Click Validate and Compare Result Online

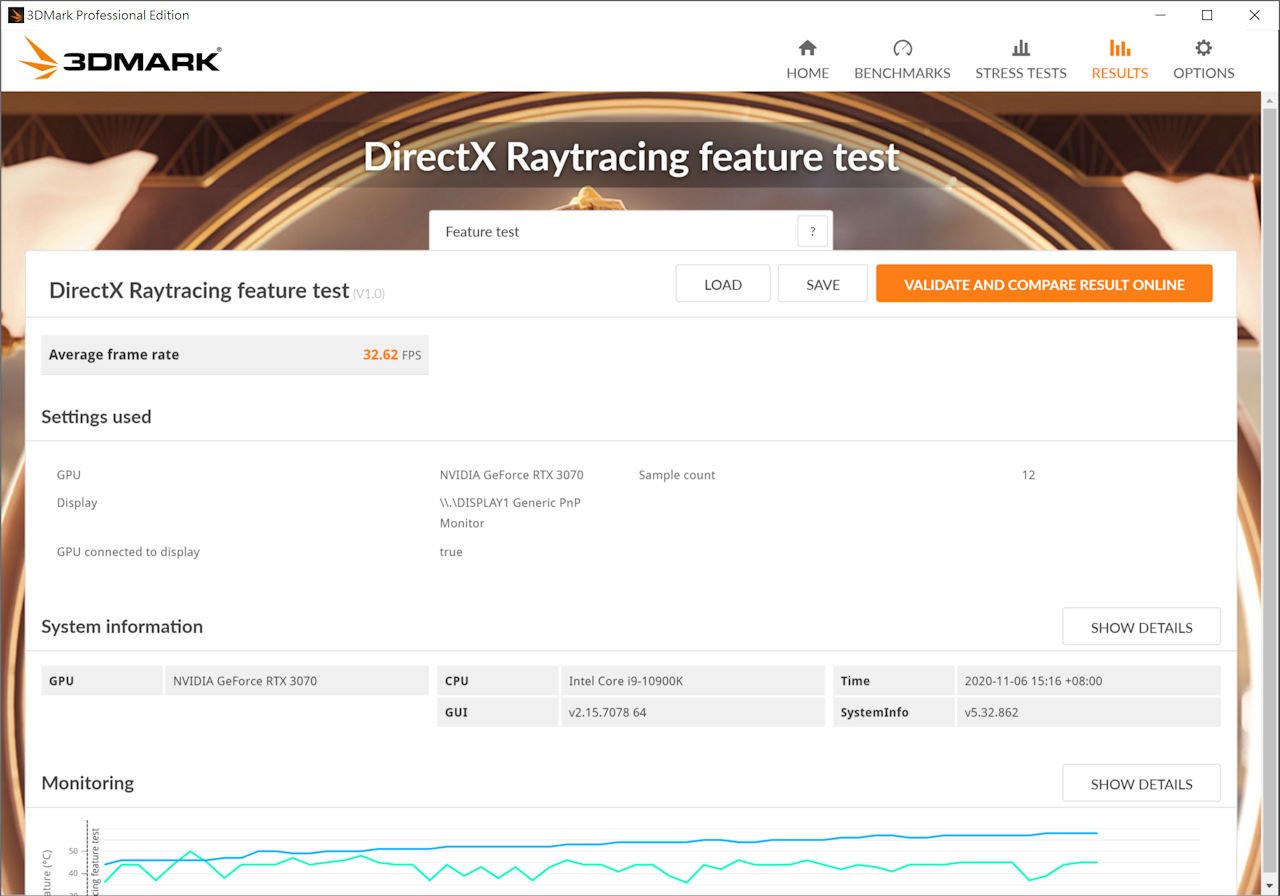tap(1044, 284)
